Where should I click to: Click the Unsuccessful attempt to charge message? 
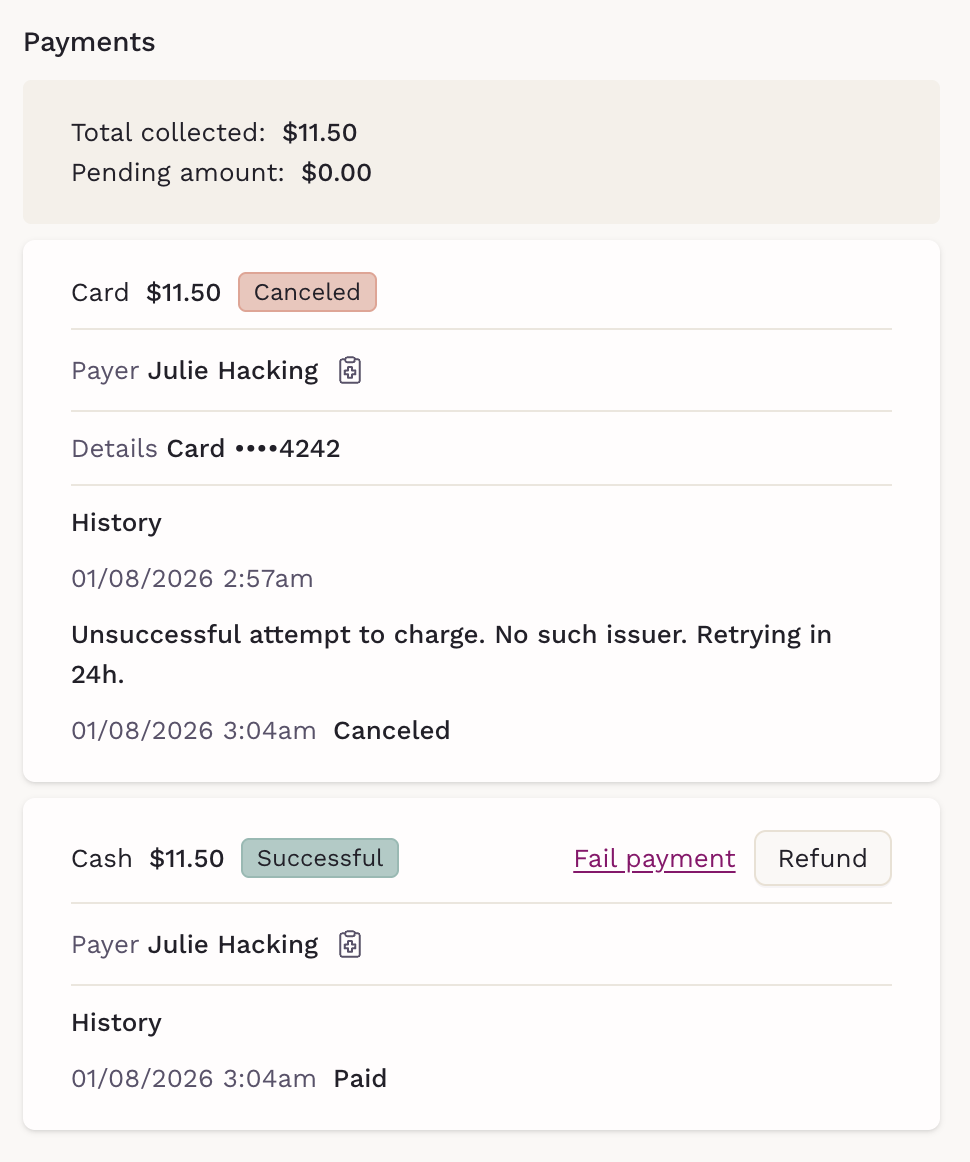point(451,636)
